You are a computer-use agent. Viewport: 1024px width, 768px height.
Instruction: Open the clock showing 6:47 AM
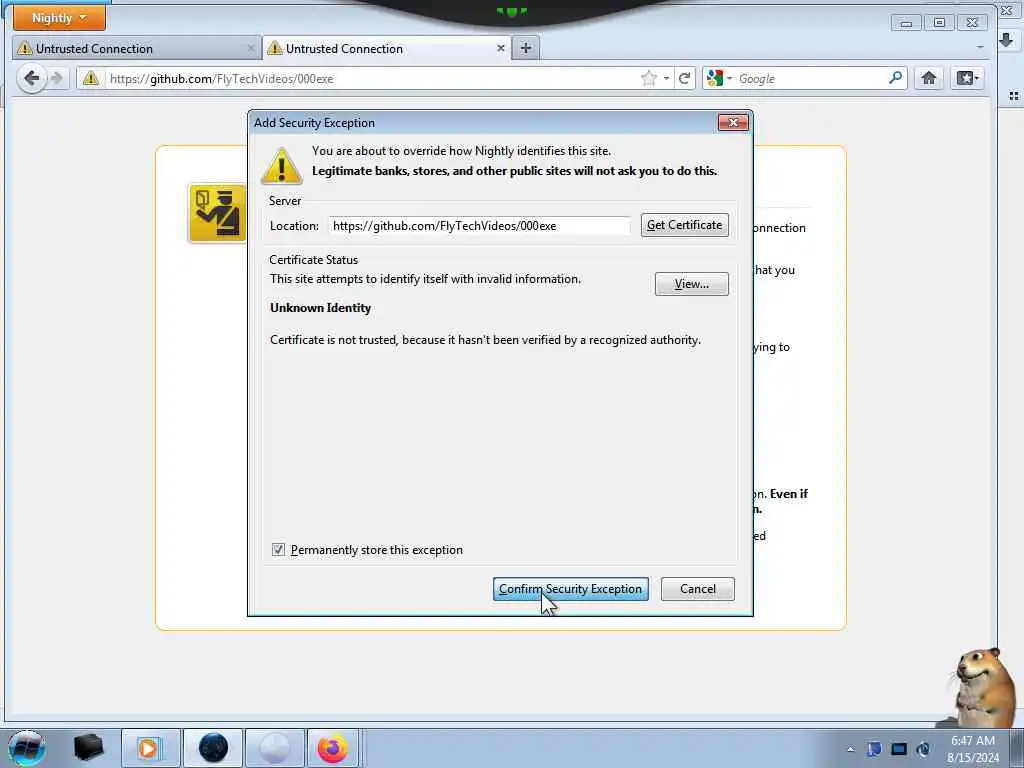coord(972,748)
